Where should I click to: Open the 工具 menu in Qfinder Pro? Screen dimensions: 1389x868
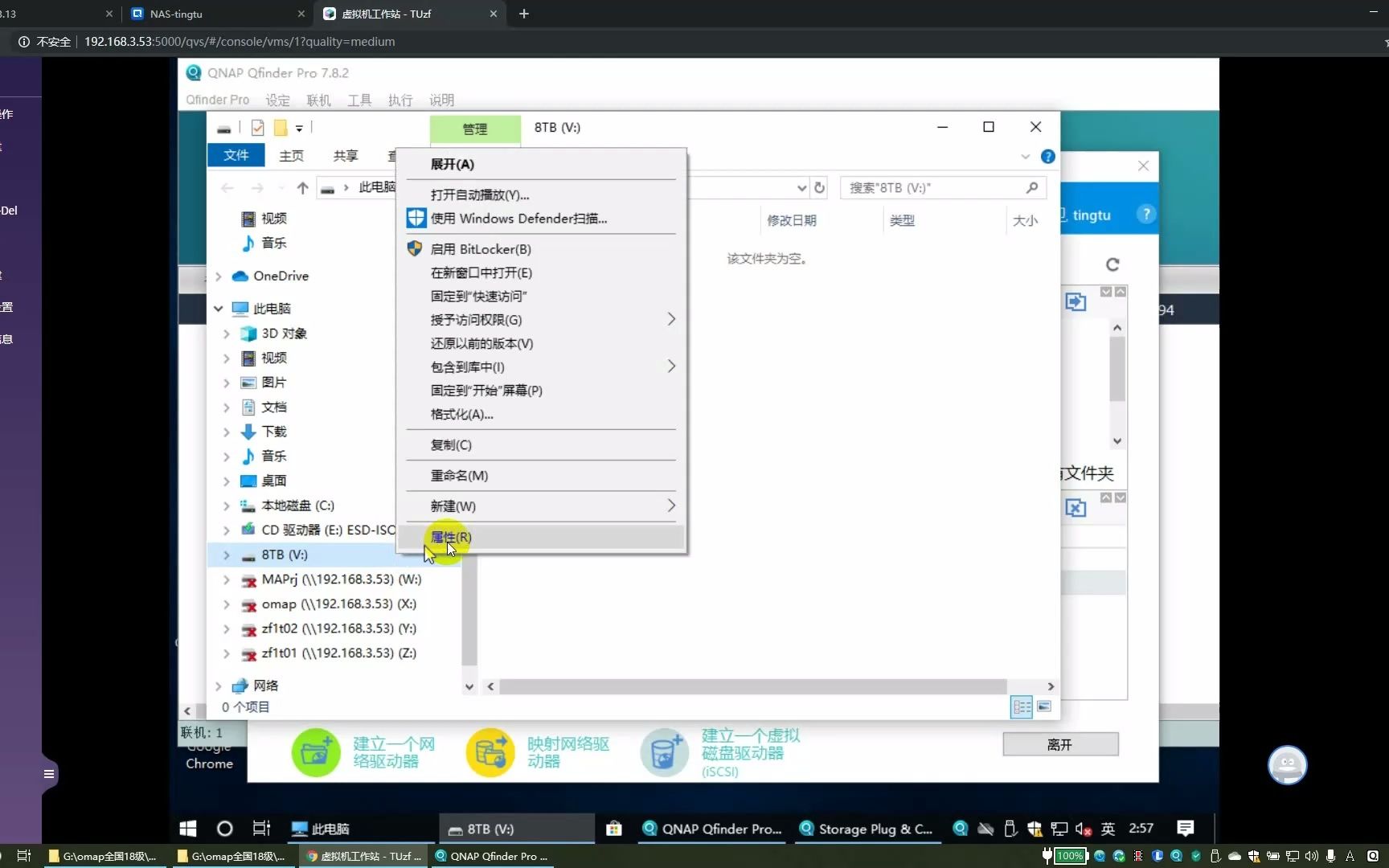(x=359, y=100)
